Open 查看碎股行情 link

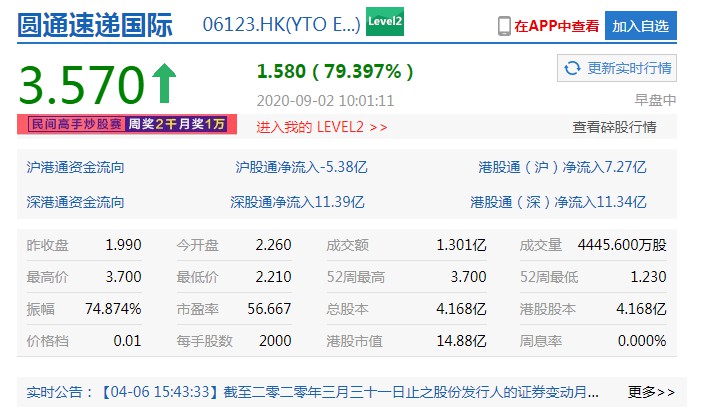pos(614,127)
